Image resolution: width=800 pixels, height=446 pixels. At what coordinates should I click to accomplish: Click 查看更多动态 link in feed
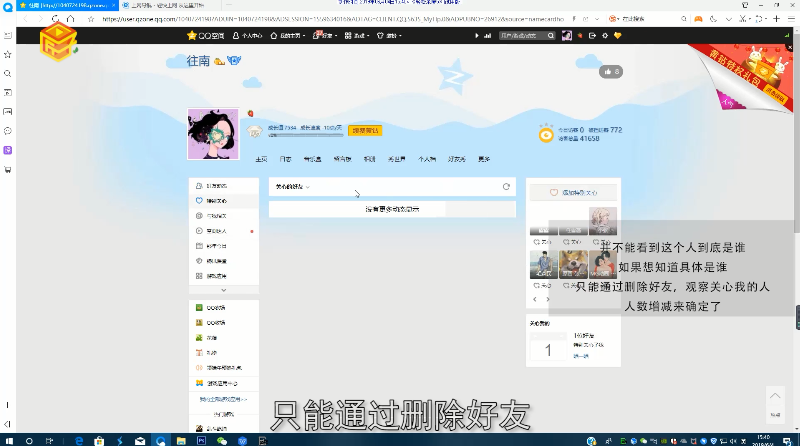click(392, 209)
